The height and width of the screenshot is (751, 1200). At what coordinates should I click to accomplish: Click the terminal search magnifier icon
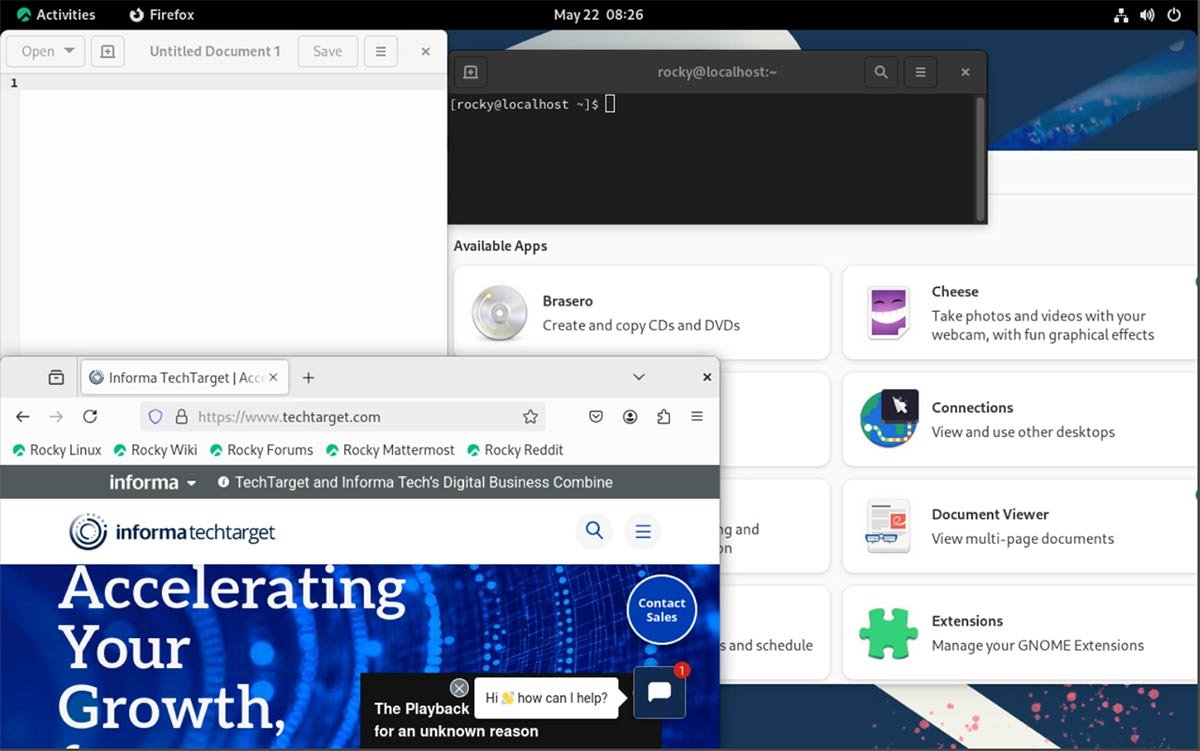point(880,71)
